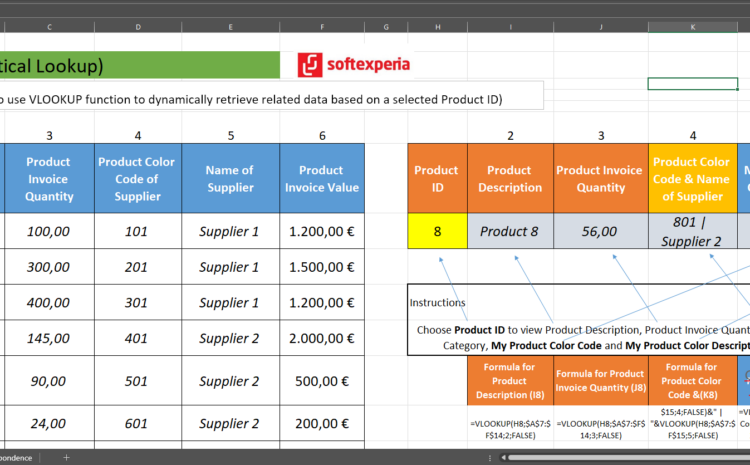The width and height of the screenshot is (750, 465).
Task: Click the green 'tical Lookup)' title banner
Action: click(140, 65)
